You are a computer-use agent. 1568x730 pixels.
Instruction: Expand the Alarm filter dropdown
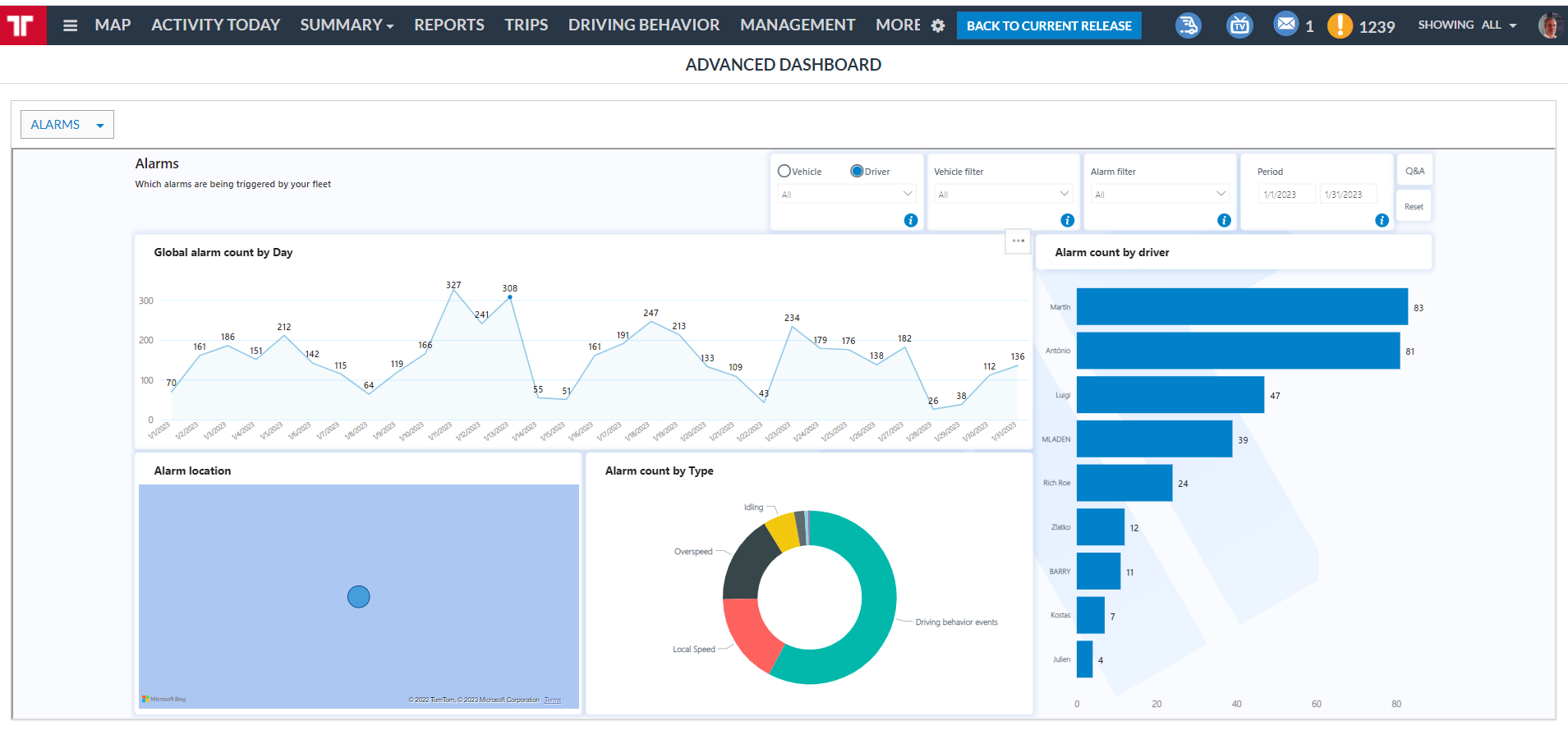(x=1159, y=195)
